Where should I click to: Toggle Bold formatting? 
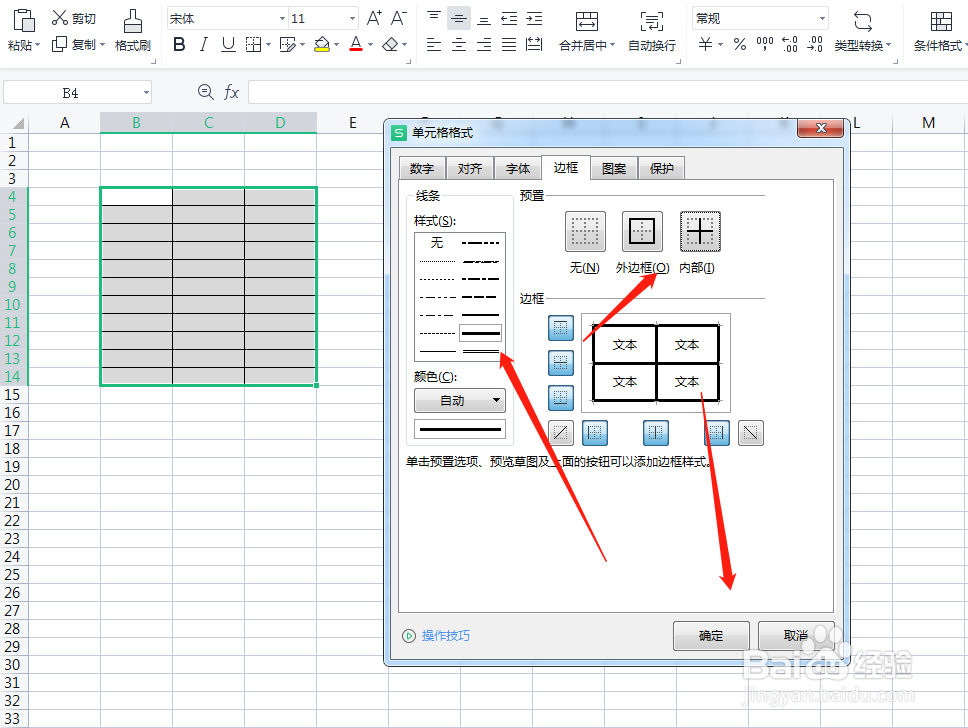(179, 44)
